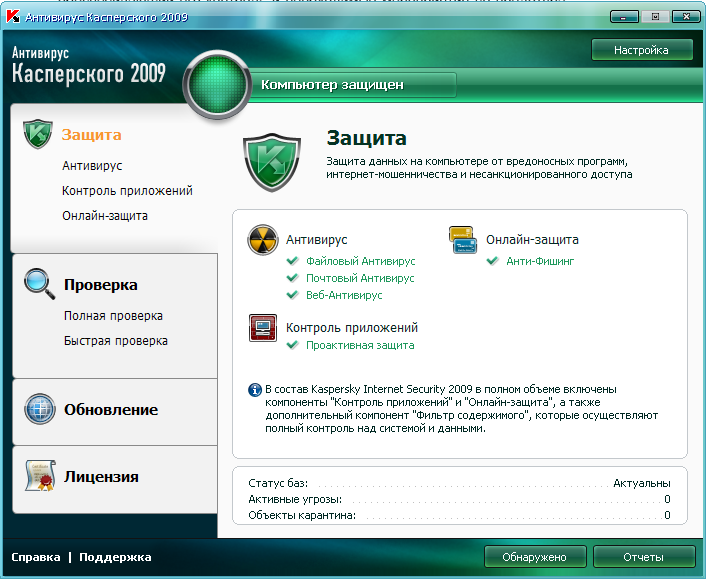Click the Проактивная защита component link
The image size is (706, 579).
pyautogui.click(x=360, y=345)
